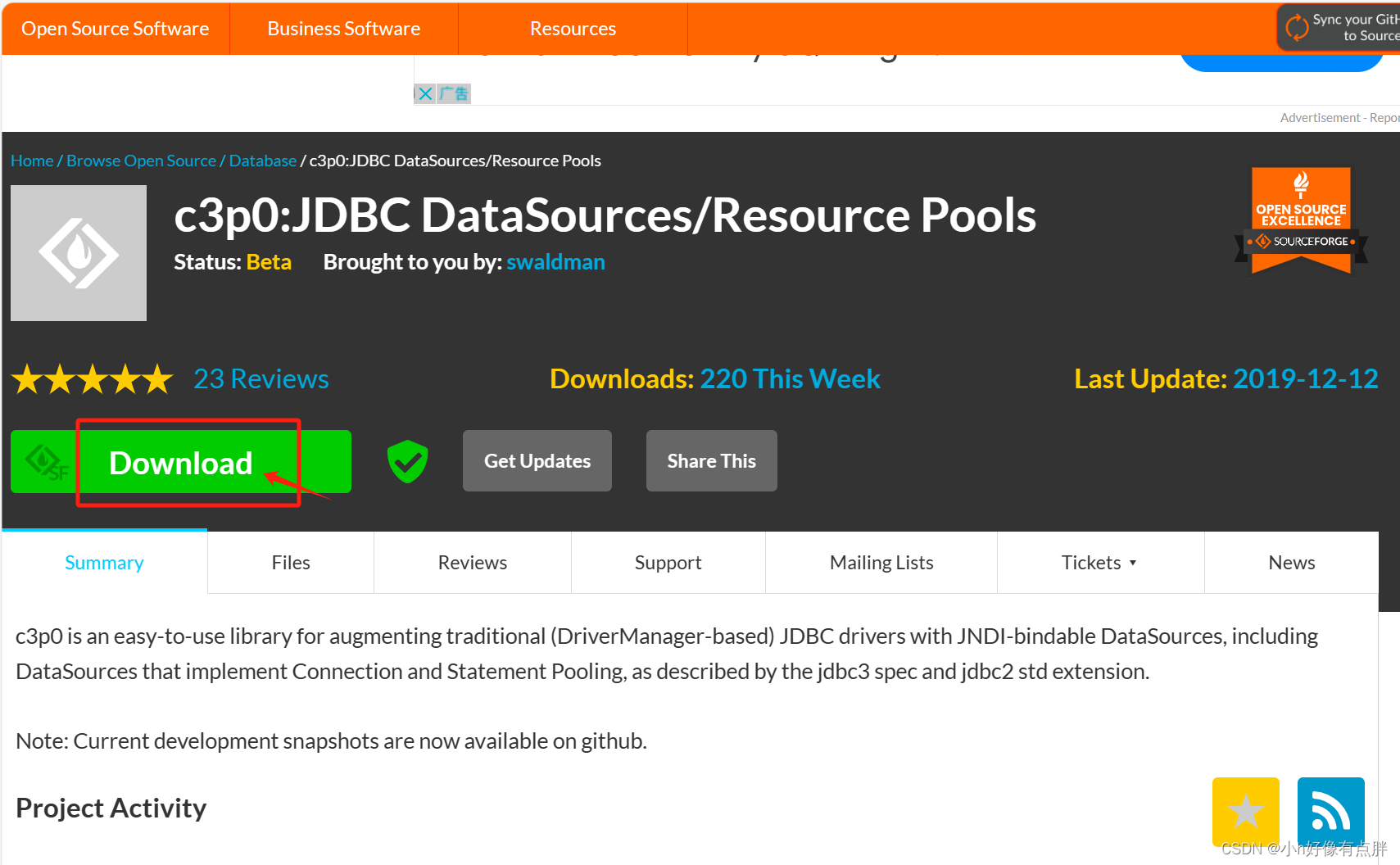Screen dimensions: 1400x865
Task: Switch to the Summary tab
Action: tap(104, 563)
